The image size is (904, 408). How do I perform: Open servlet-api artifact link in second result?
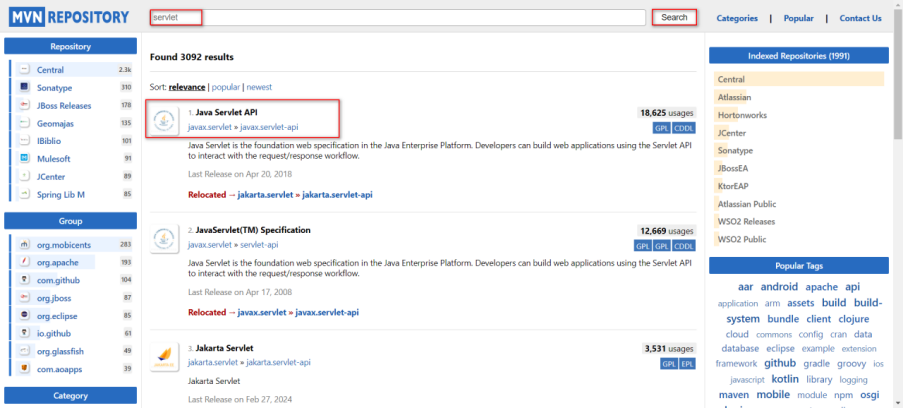pos(259,245)
